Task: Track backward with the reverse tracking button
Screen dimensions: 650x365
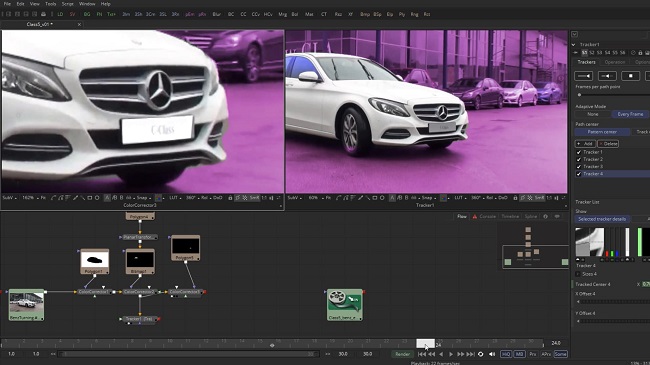Action: point(583,76)
